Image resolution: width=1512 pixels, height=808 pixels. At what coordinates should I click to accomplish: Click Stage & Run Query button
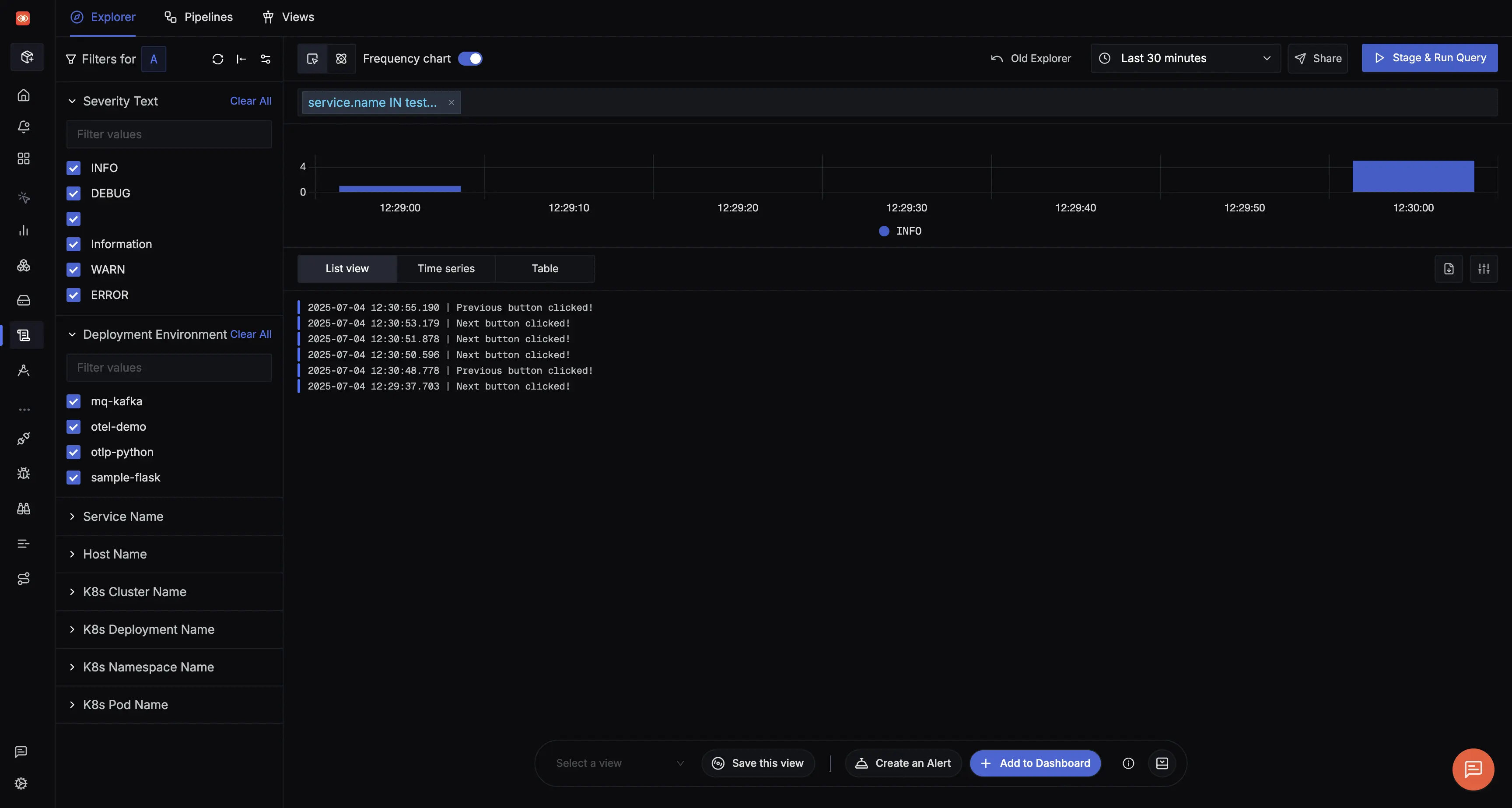coord(1429,57)
